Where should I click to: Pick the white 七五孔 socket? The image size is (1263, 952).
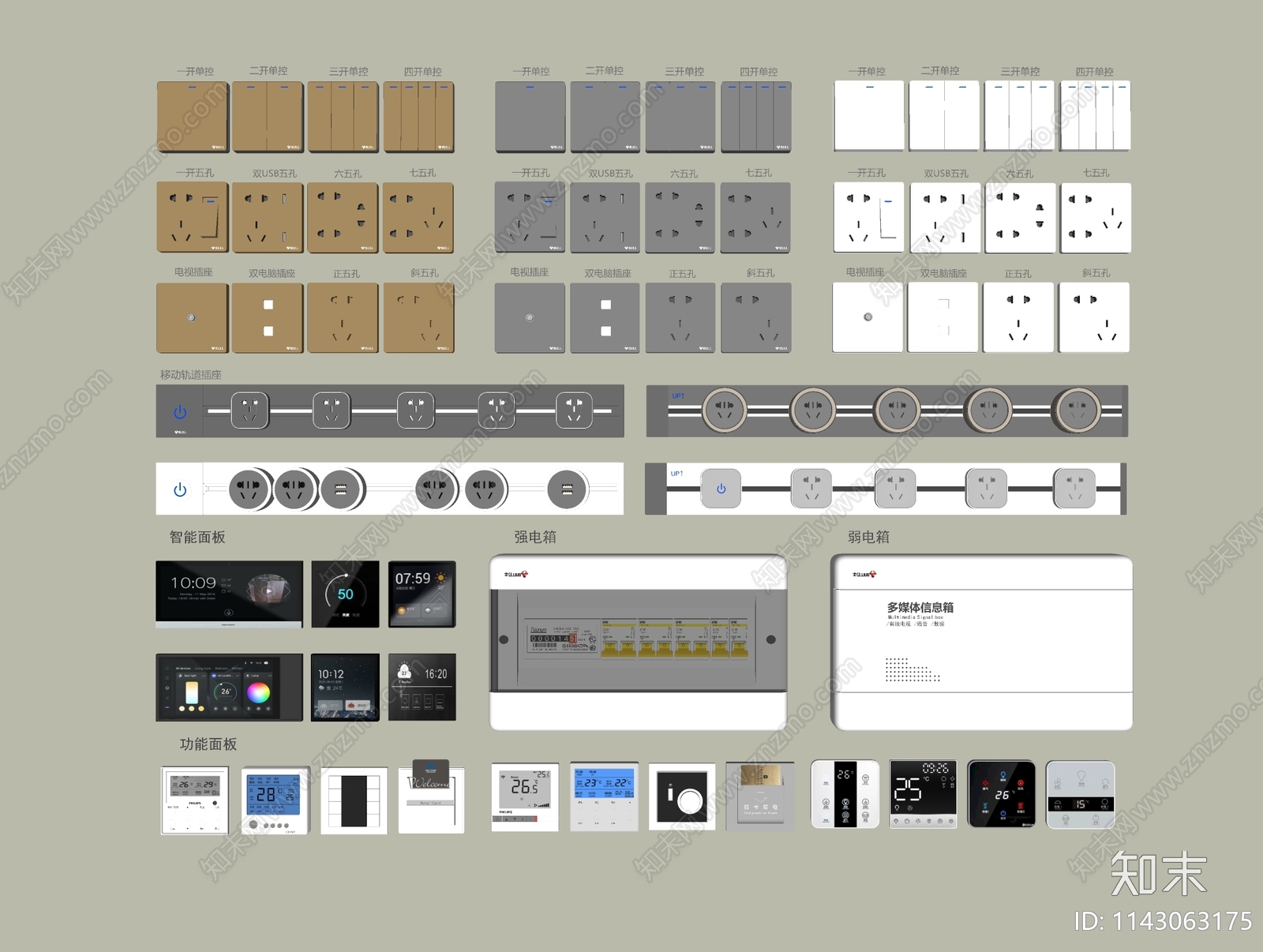1096,218
